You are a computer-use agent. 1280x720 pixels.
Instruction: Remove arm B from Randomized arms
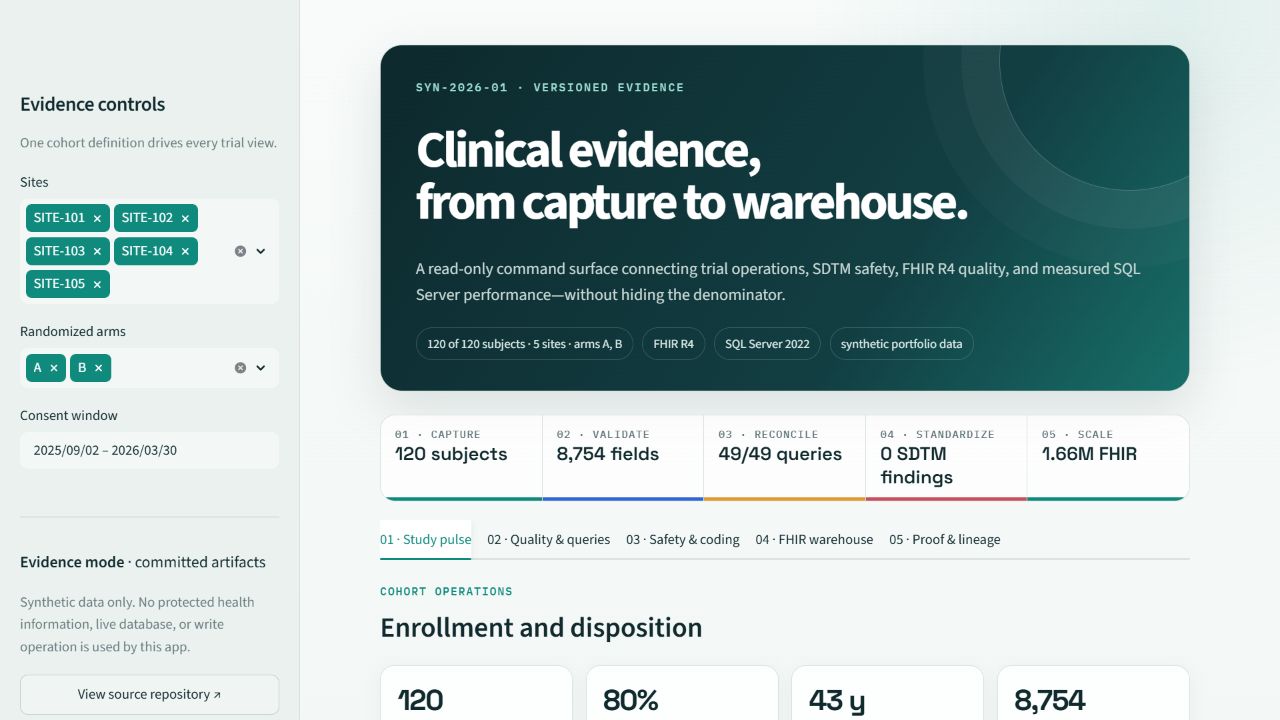[x=98, y=368]
